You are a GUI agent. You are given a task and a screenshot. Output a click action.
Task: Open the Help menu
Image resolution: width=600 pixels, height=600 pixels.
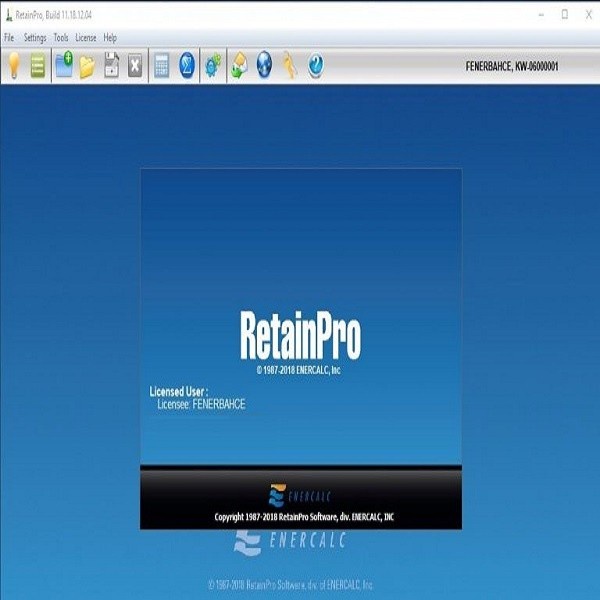[x=110, y=38]
